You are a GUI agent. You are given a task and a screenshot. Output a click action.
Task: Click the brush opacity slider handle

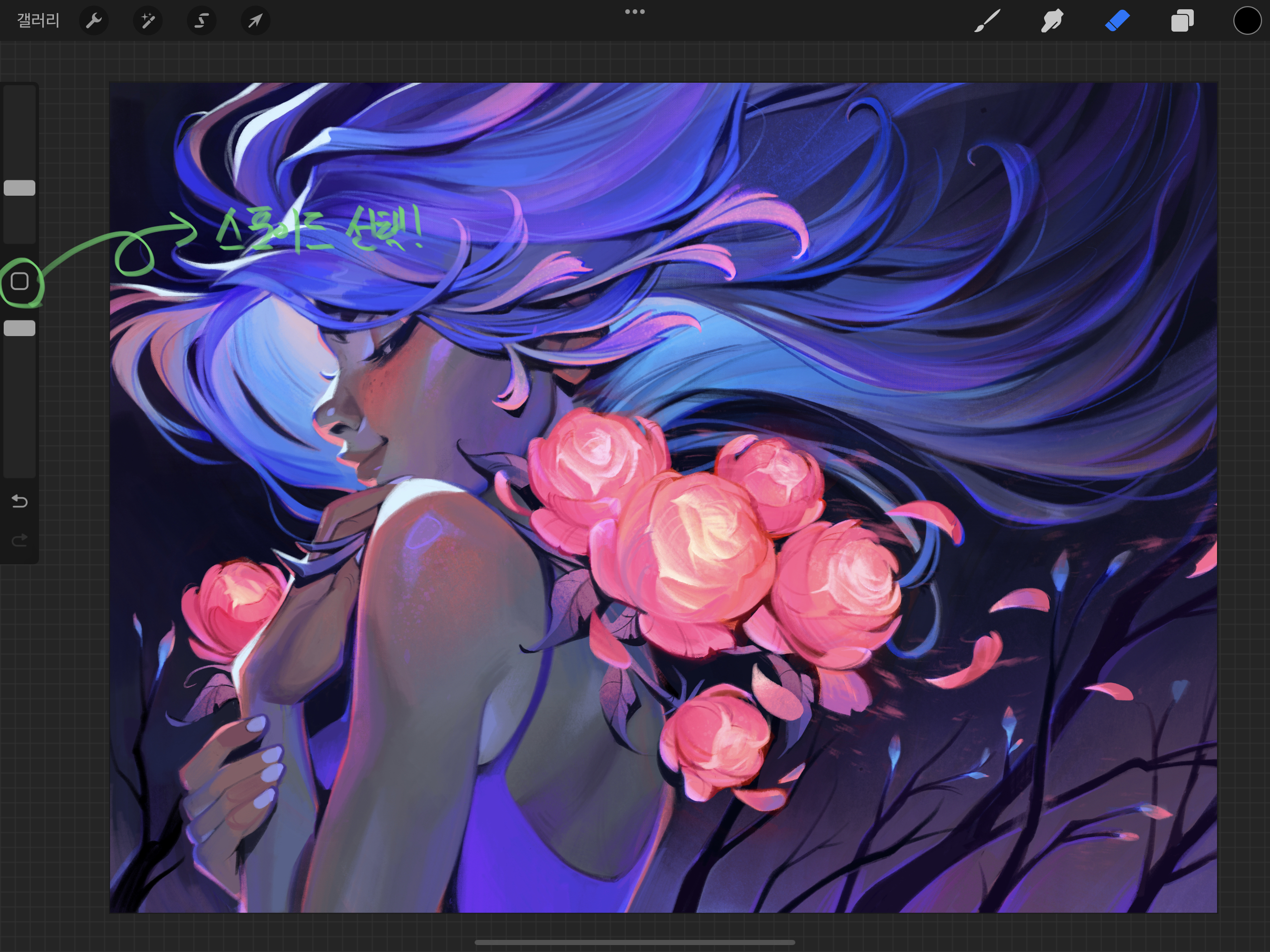(x=20, y=328)
